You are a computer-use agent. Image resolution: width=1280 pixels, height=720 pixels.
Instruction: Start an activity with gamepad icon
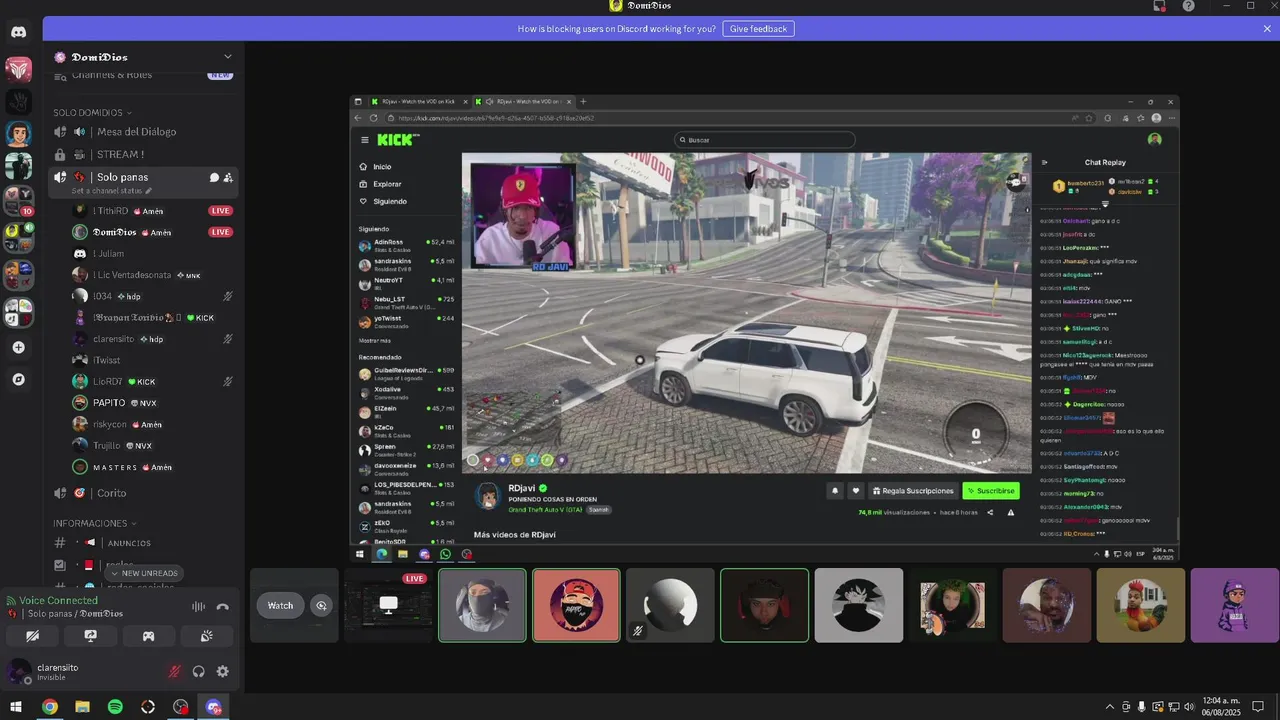148,635
